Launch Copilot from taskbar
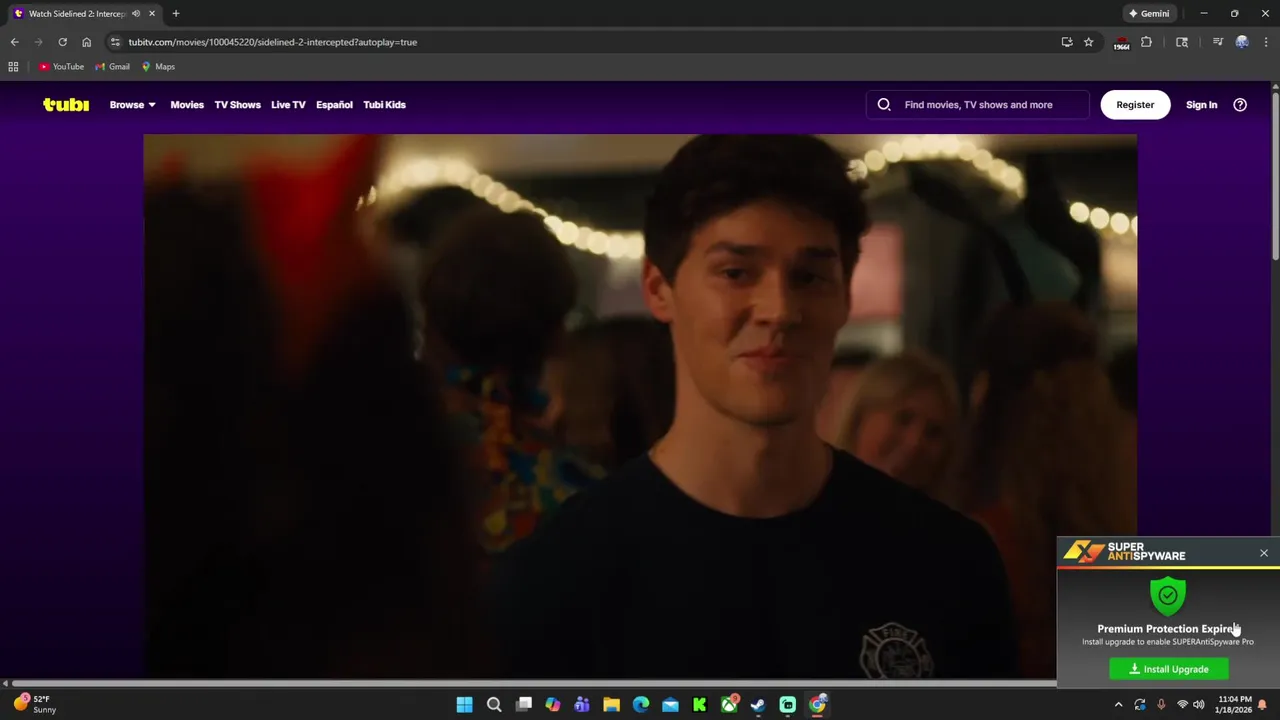Viewport: 1280px width, 720px height. point(553,705)
